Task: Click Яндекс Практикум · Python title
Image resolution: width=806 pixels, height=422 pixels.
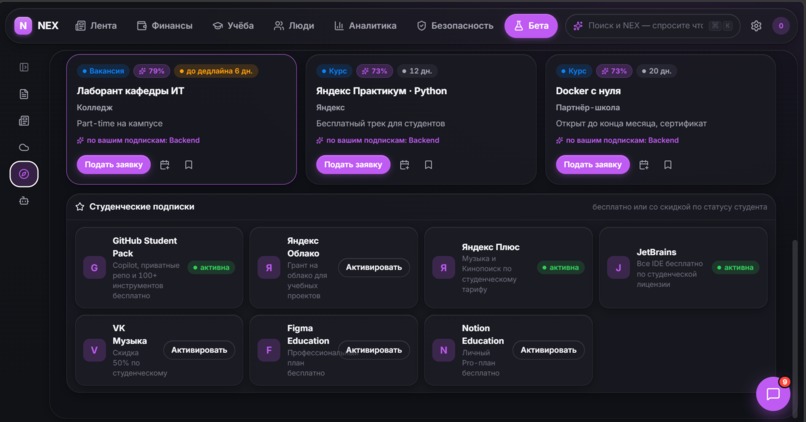Action: [381, 91]
